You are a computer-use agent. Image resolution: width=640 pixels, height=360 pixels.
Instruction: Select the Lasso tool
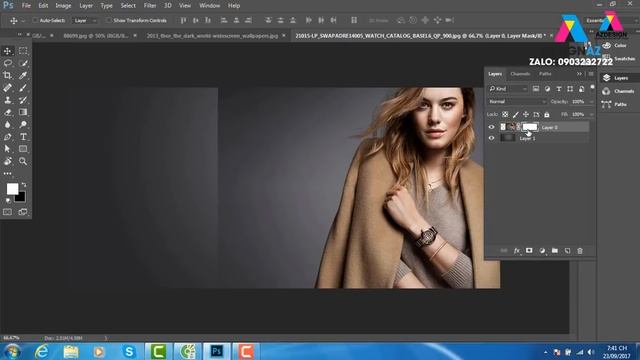(7, 63)
